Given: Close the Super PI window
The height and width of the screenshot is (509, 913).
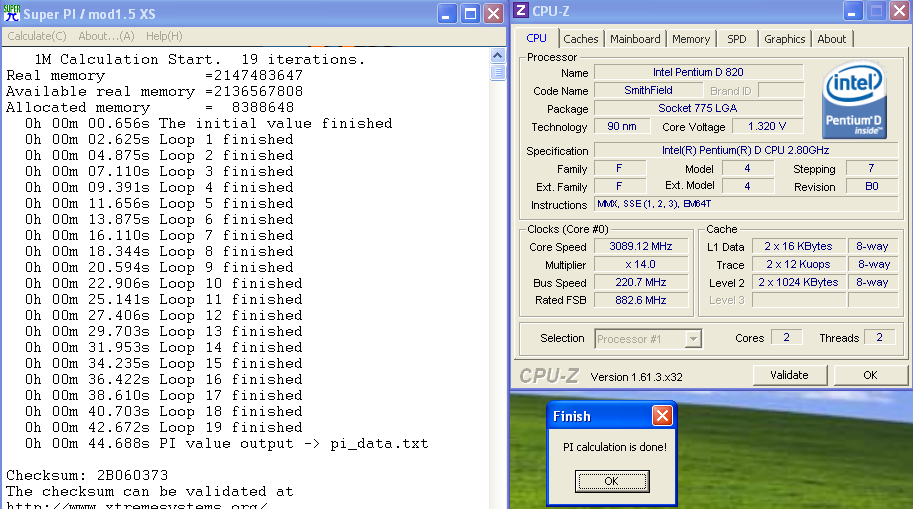Looking at the screenshot, I should [x=493, y=13].
